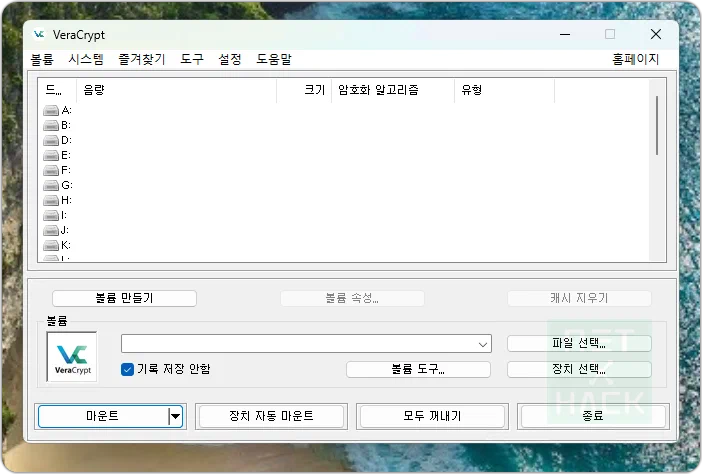
Task: Open the 도움말 menu
Action: pyautogui.click(x=274, y=60)
